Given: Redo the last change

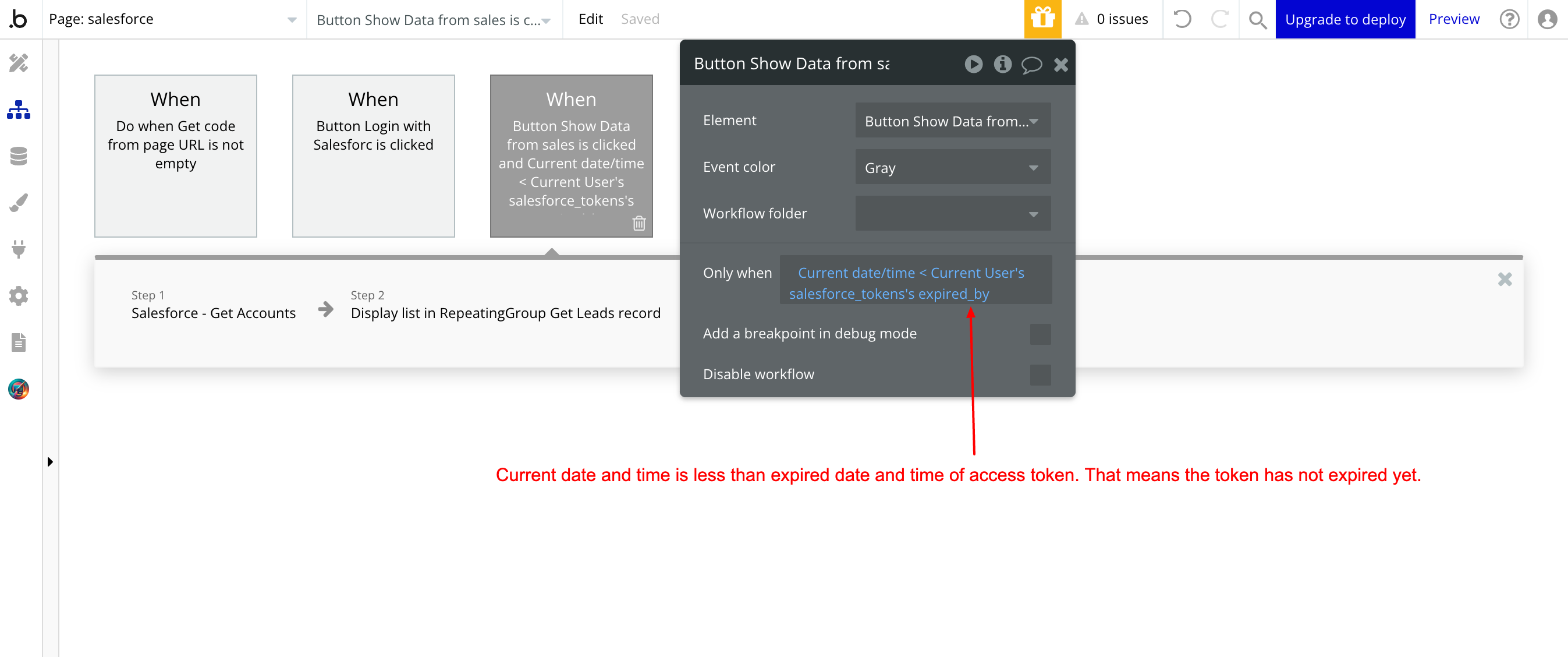Looking at the screenshot, I should pyautogui.click(x=1219, y=19).
